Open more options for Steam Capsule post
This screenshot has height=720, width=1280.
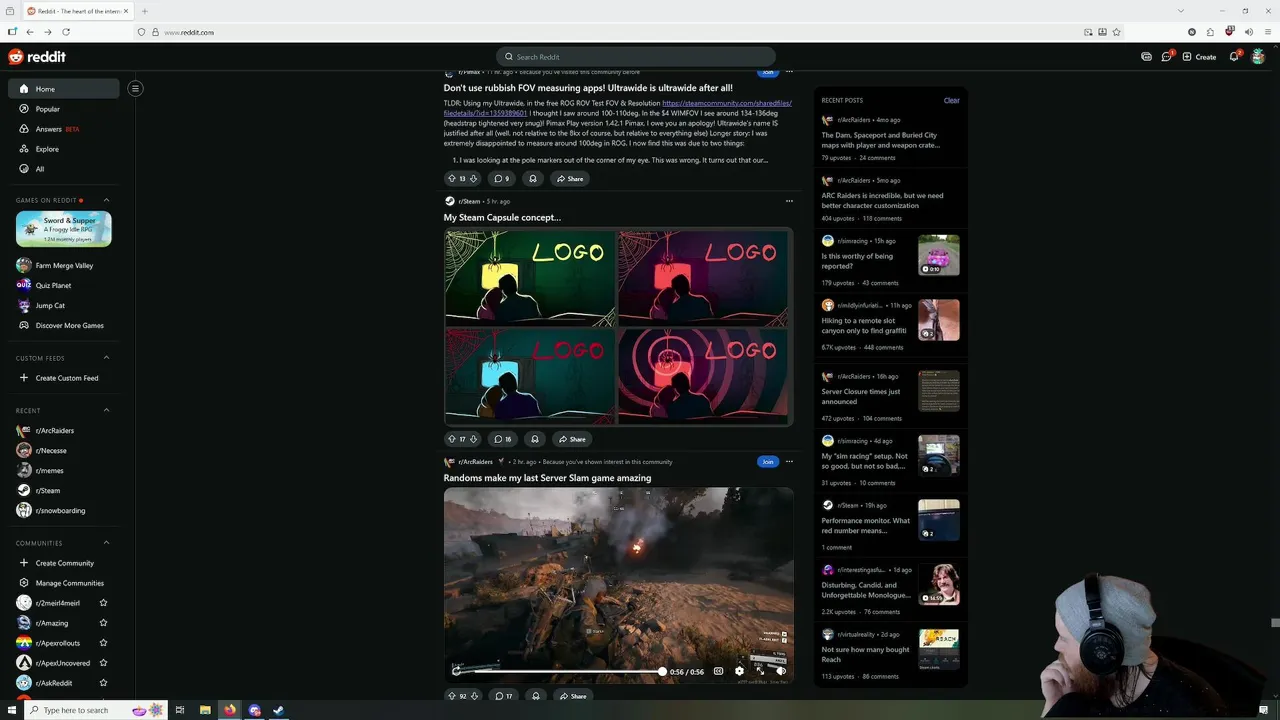[789, 201]
